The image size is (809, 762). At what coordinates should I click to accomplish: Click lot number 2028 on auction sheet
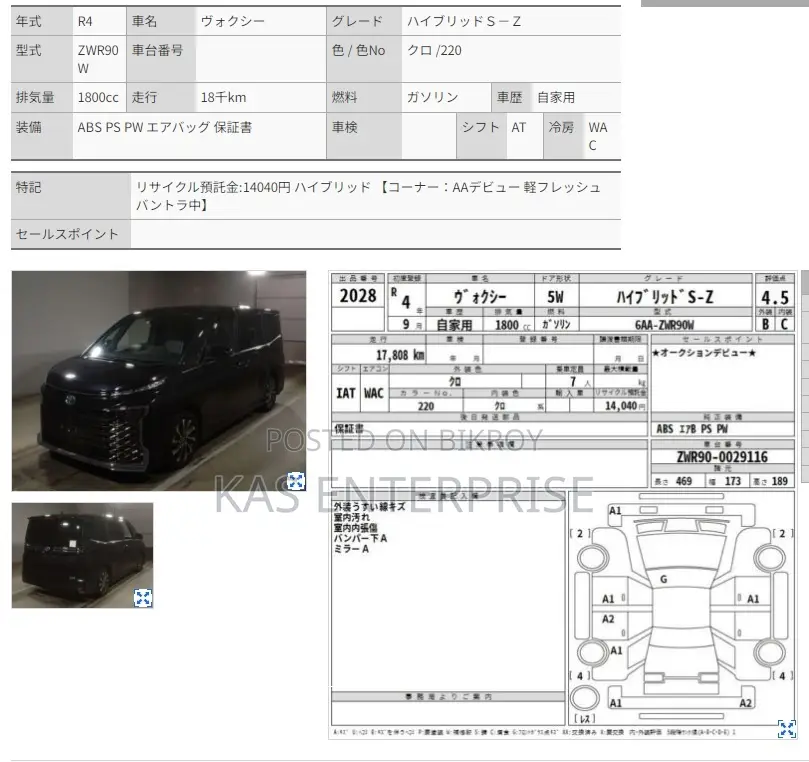(358, 296)
